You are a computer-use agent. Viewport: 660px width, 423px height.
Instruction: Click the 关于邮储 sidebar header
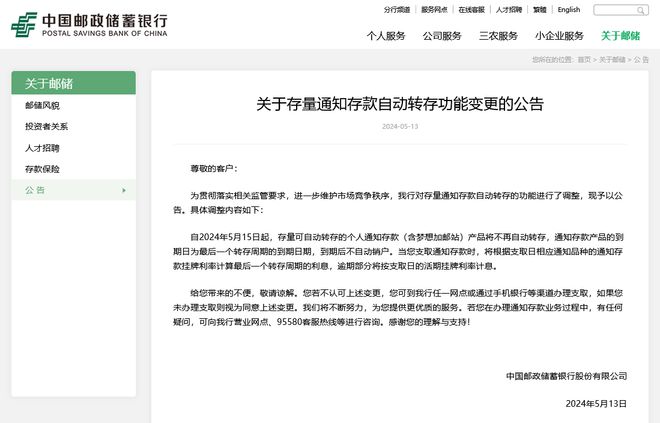(x=74, y=83)
